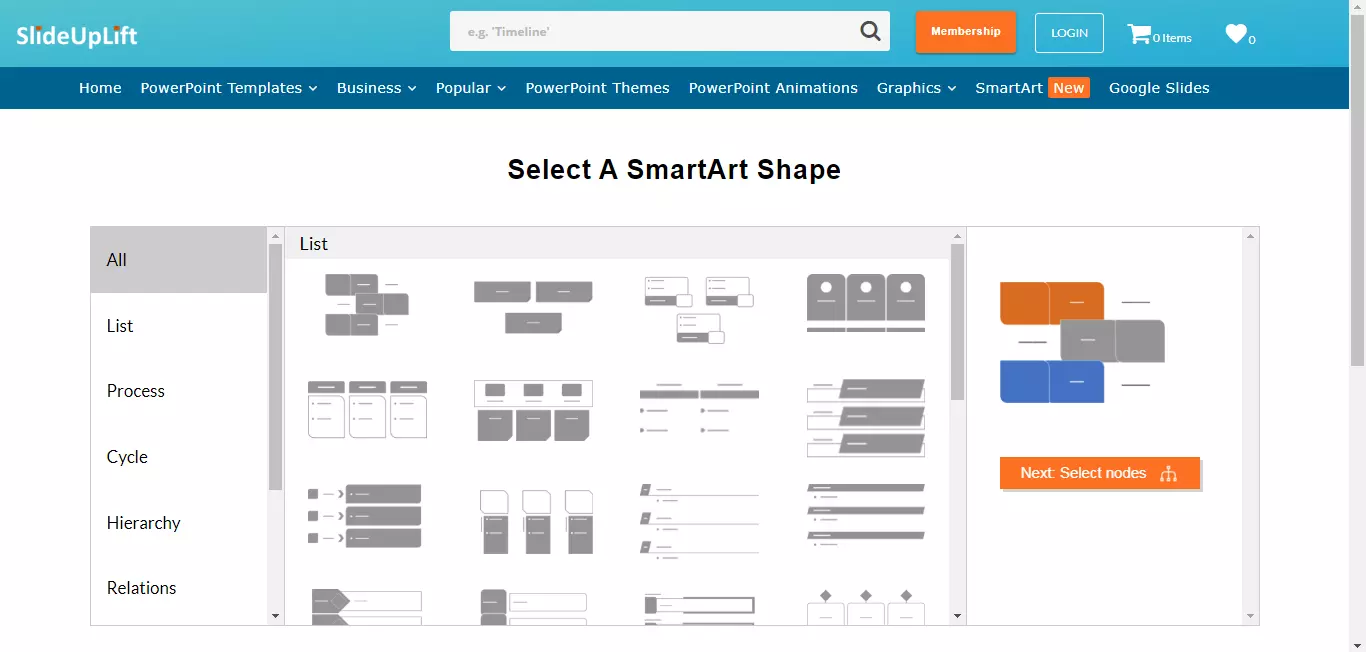The height and width of the screenshot is (652, 1366).
Task: Click the orange Membership button
Action: coord(965,32)
